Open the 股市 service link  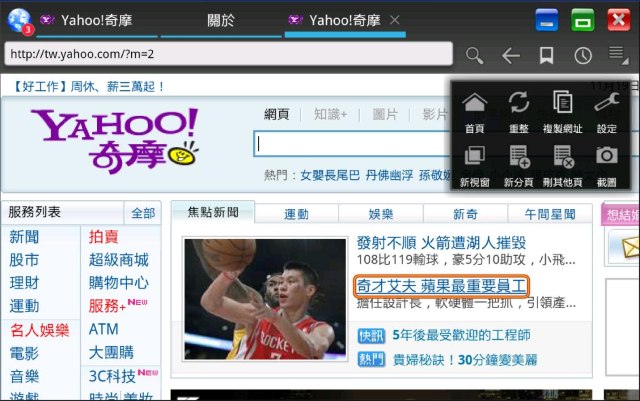pyautogui.click(x=24, y=260)
